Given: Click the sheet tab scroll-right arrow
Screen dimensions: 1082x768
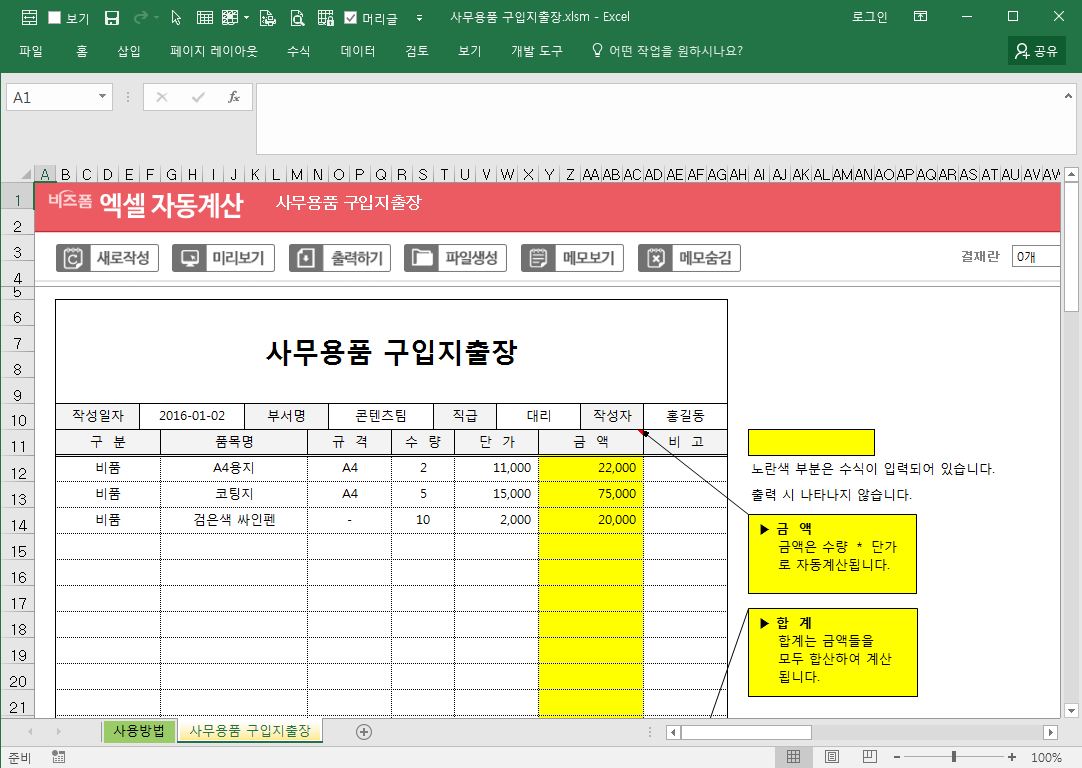Looking at the screenshot, I should tap(58, 731).
